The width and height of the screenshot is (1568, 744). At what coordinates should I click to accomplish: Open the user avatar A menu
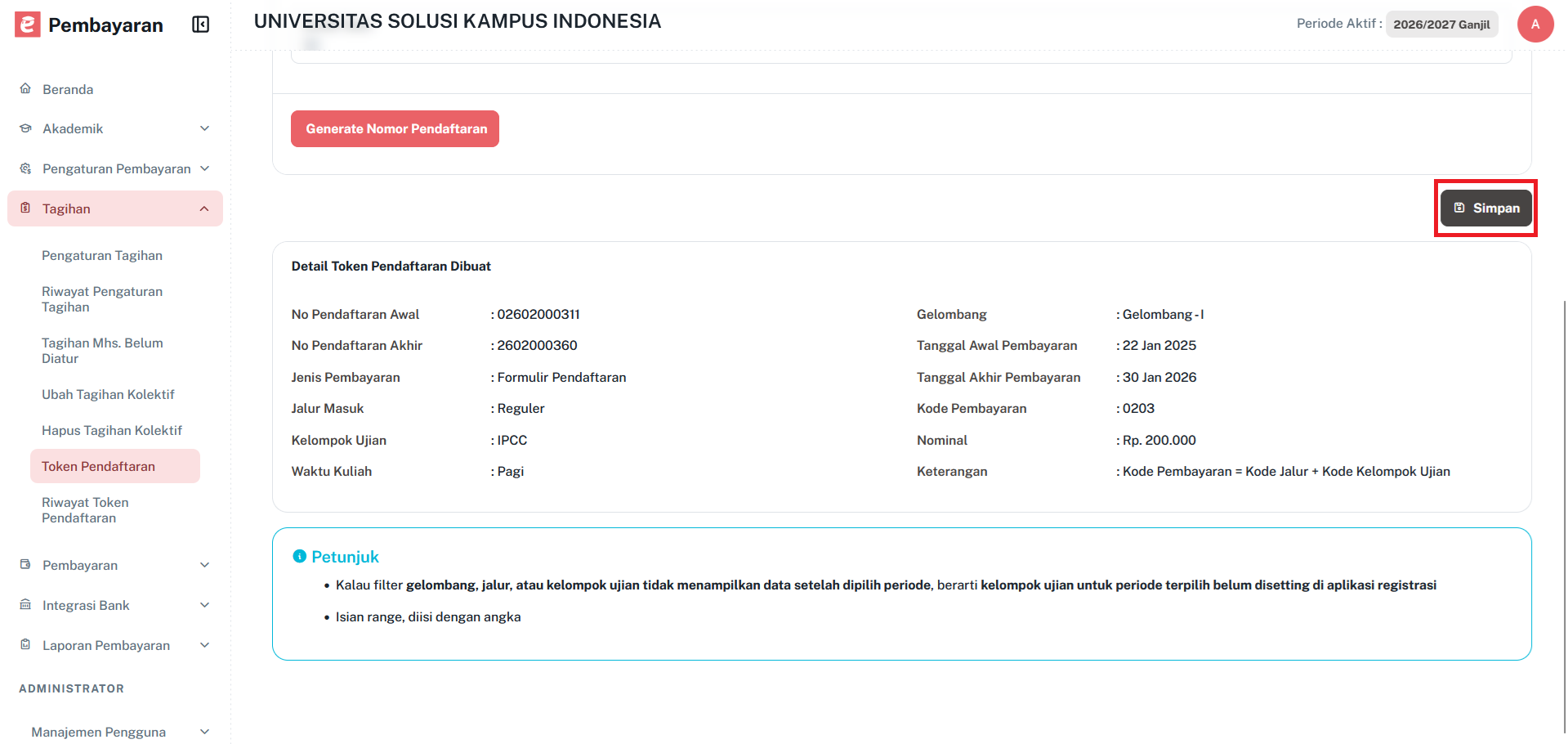click(1535, 24)
